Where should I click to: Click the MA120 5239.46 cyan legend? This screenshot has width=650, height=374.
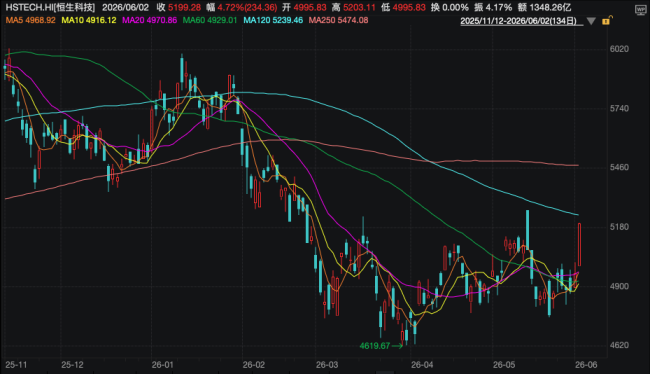(273, 20)
